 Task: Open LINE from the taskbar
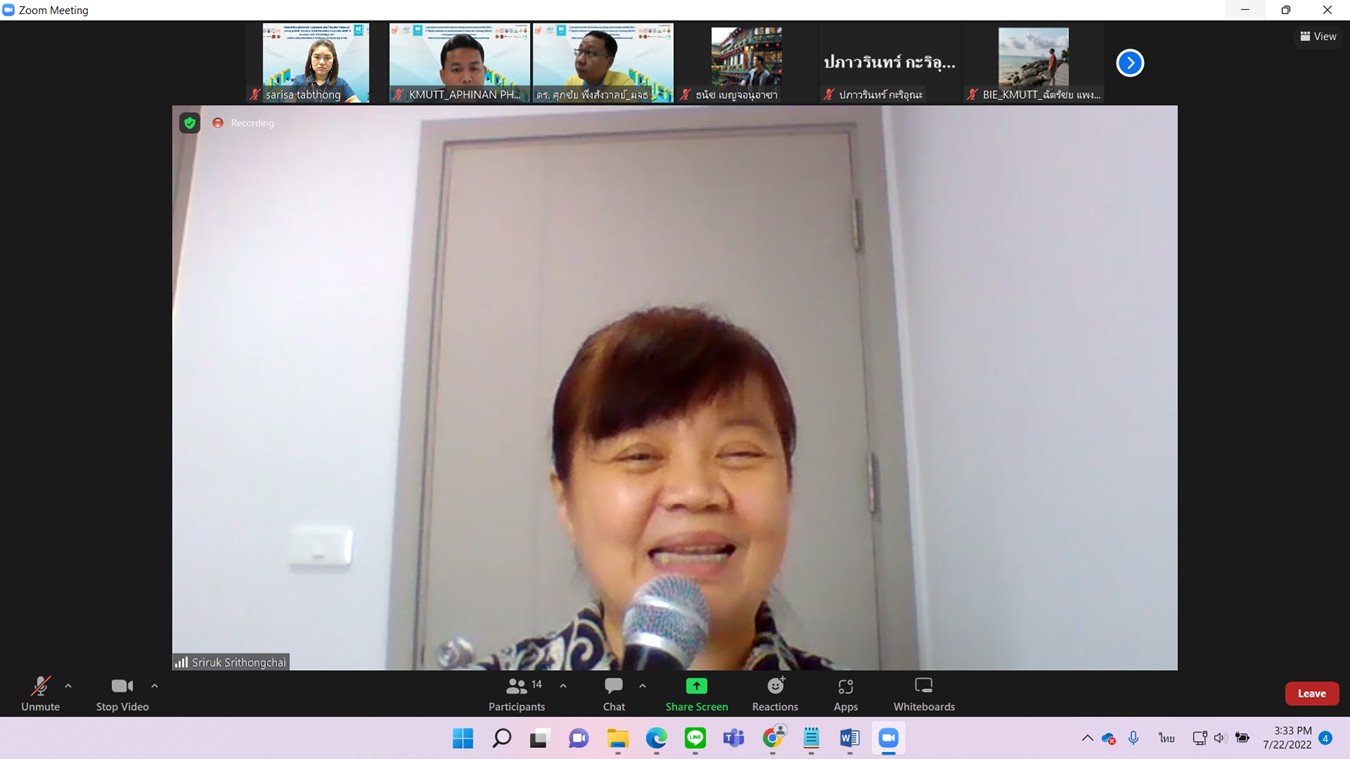pyautogui.click(x=695, y=738)
